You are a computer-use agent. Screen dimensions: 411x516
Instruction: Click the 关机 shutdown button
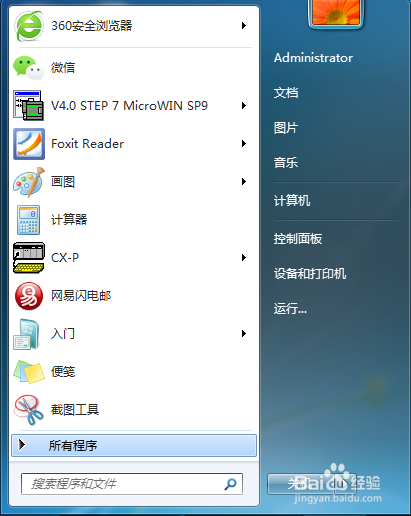(x=301, y=484)
